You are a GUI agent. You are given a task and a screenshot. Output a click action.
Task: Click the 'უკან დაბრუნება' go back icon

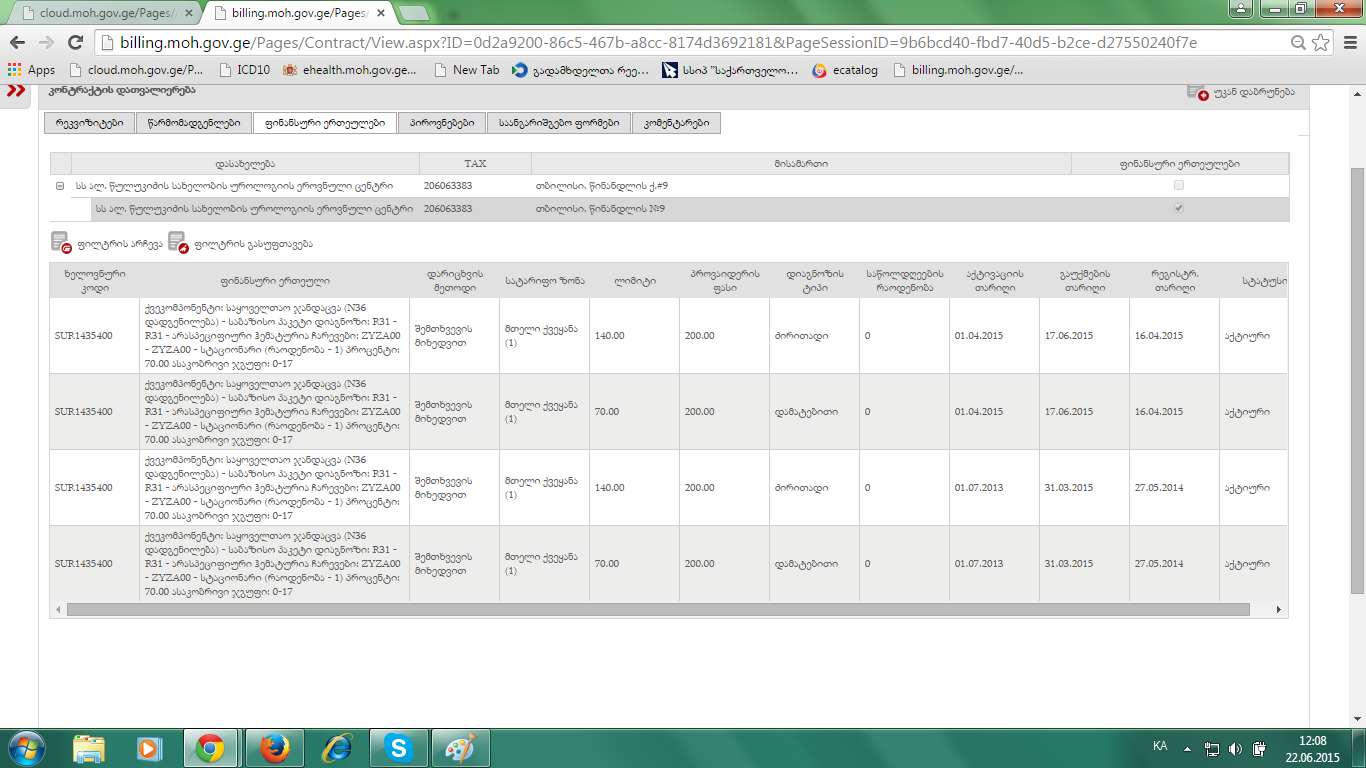point(1197,92)
